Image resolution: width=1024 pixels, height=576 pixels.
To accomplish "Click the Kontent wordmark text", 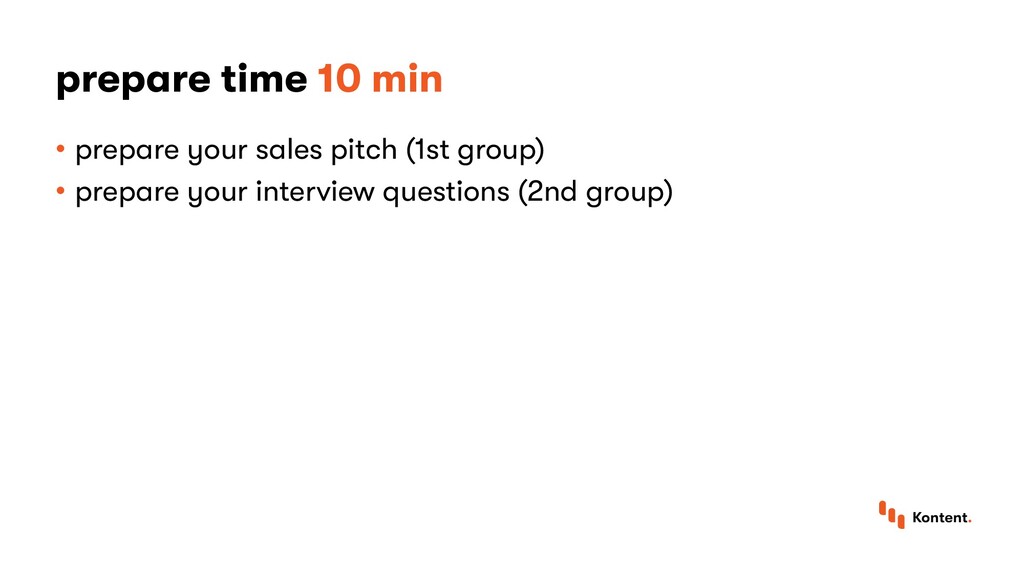I will click(x=940, y=517).
